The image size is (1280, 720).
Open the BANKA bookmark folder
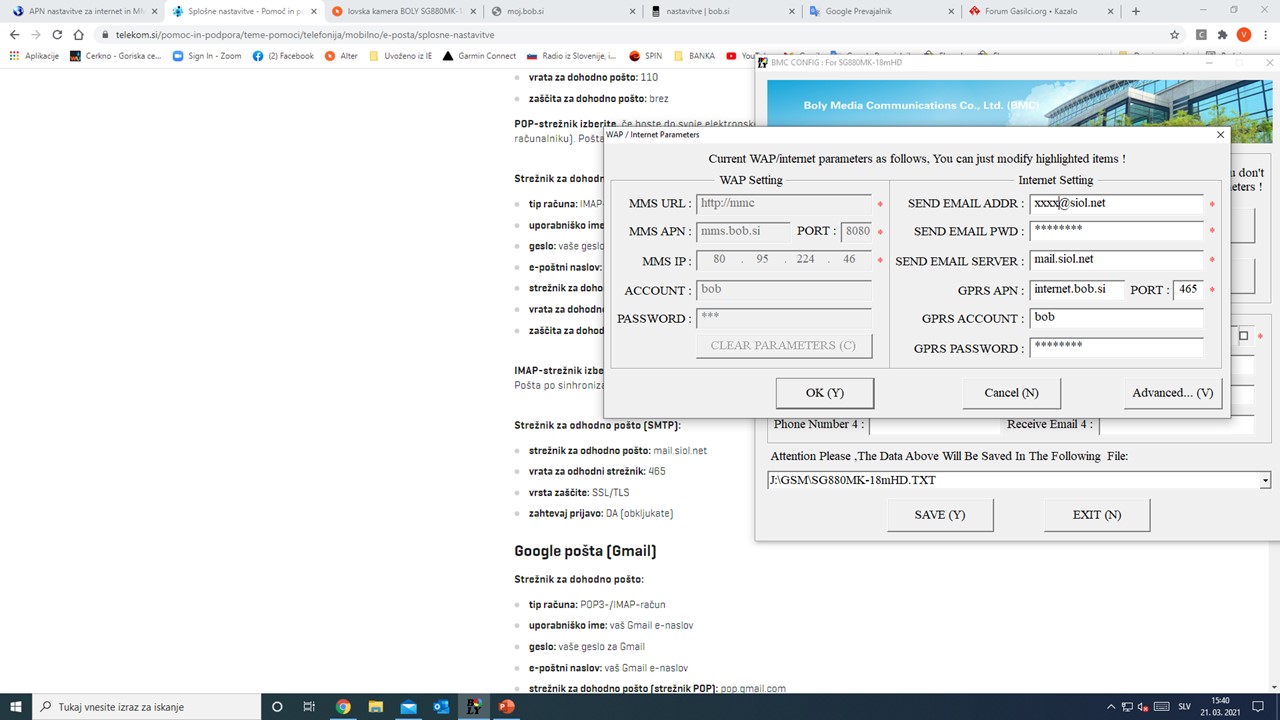(694, 56)
